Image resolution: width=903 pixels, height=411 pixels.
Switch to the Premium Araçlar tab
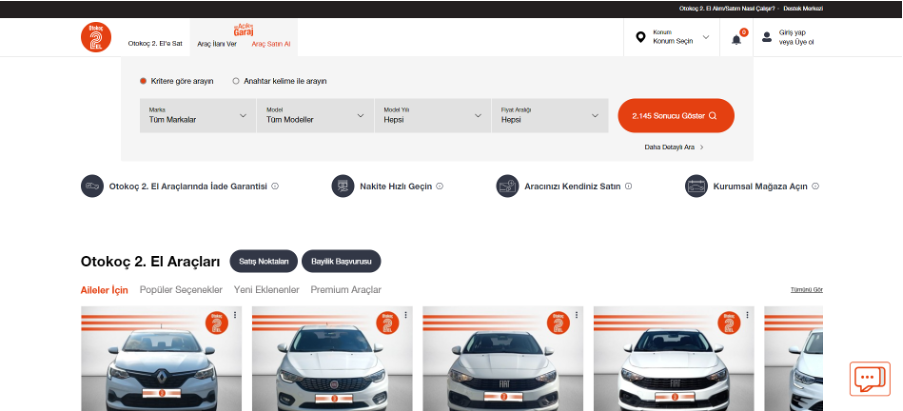point(345,290)
